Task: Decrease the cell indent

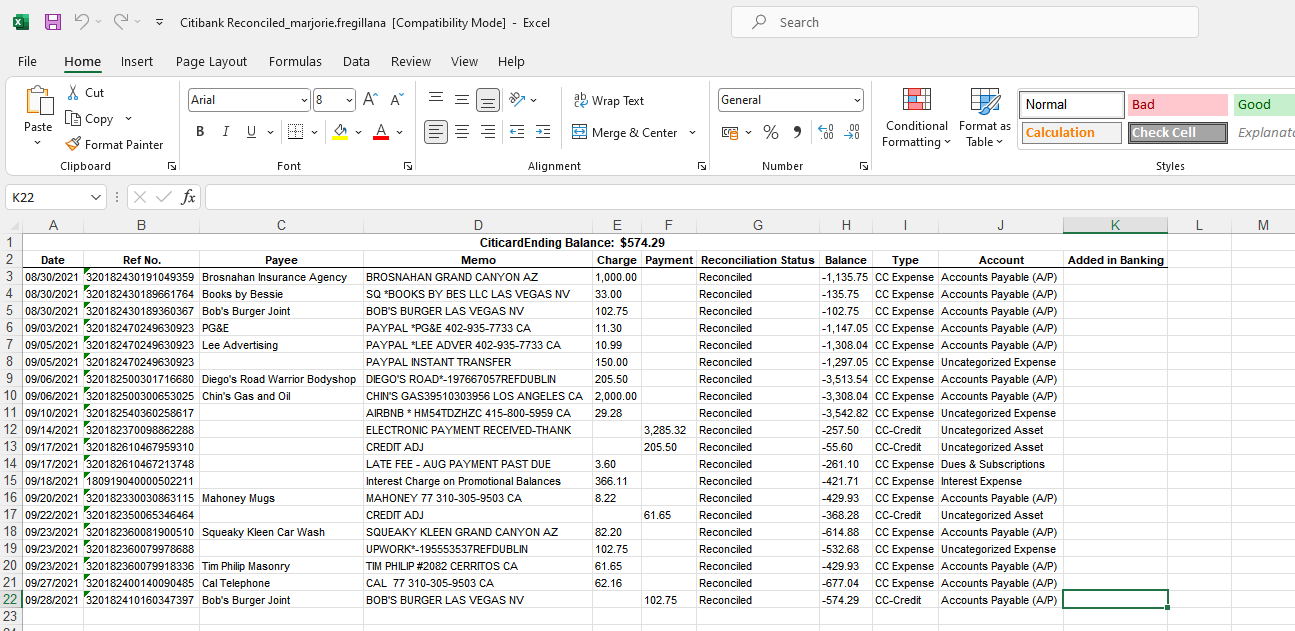Action: click(x=517, y=132)
